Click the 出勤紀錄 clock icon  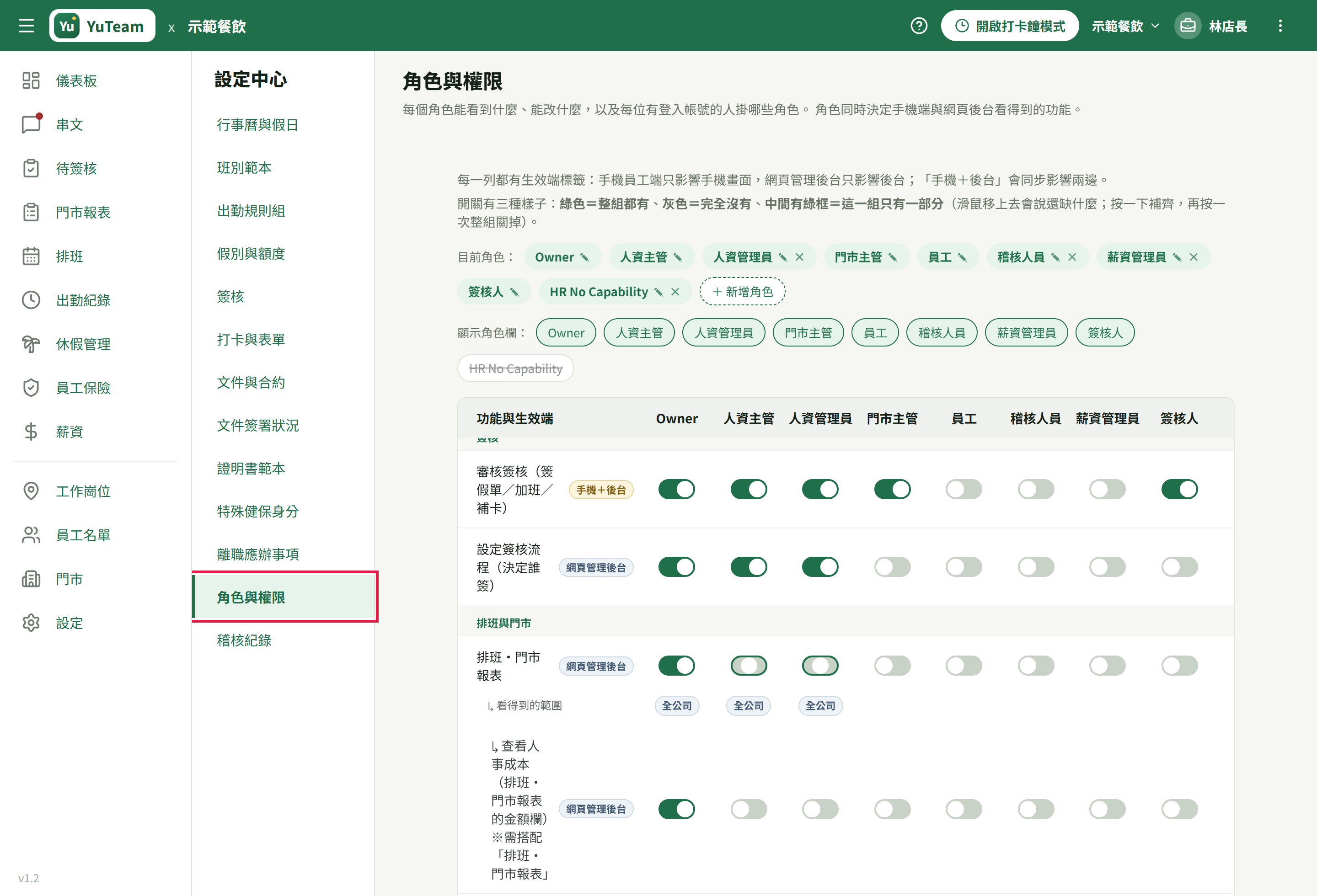31,300
